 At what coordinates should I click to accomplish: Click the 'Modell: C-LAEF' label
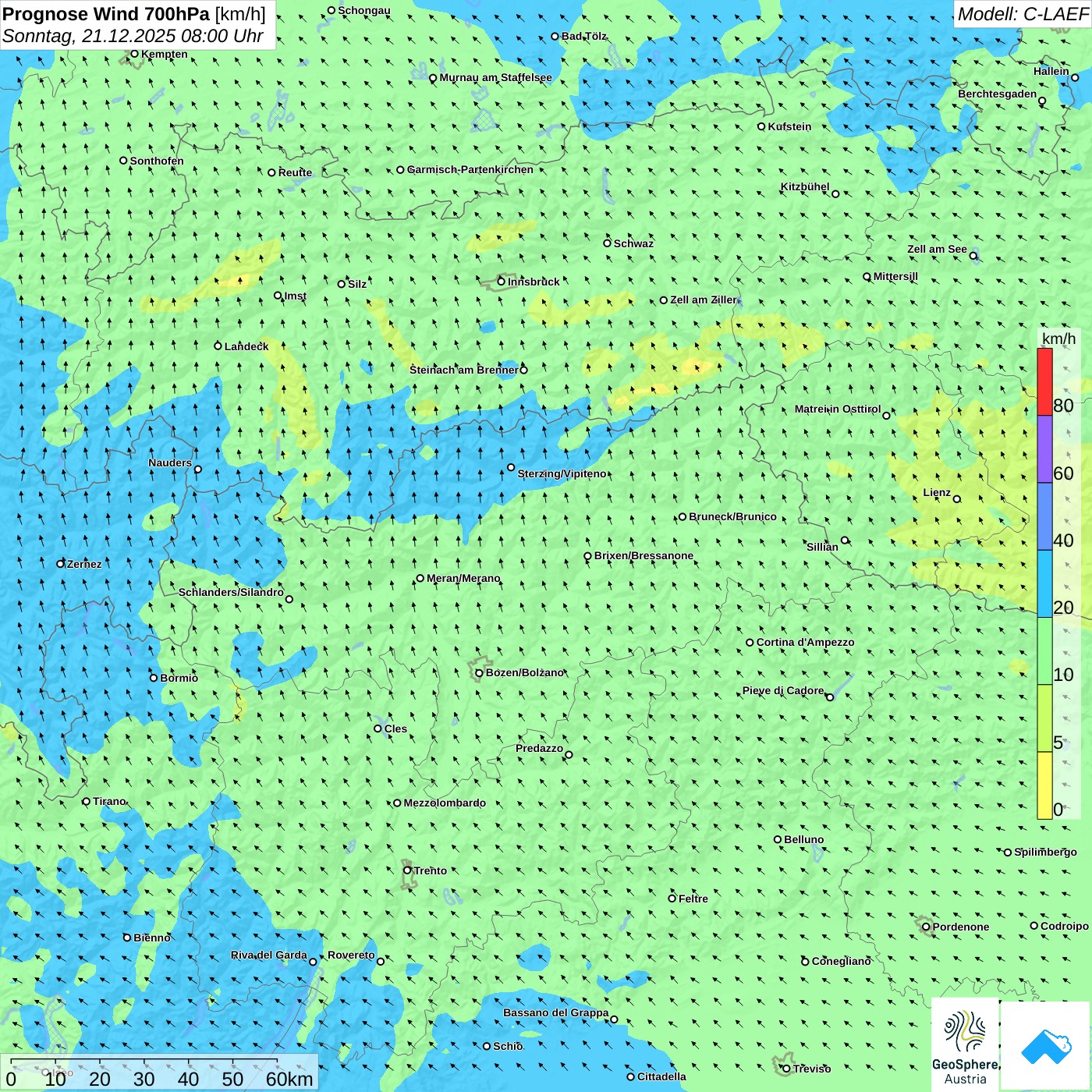pos(1023,14)
